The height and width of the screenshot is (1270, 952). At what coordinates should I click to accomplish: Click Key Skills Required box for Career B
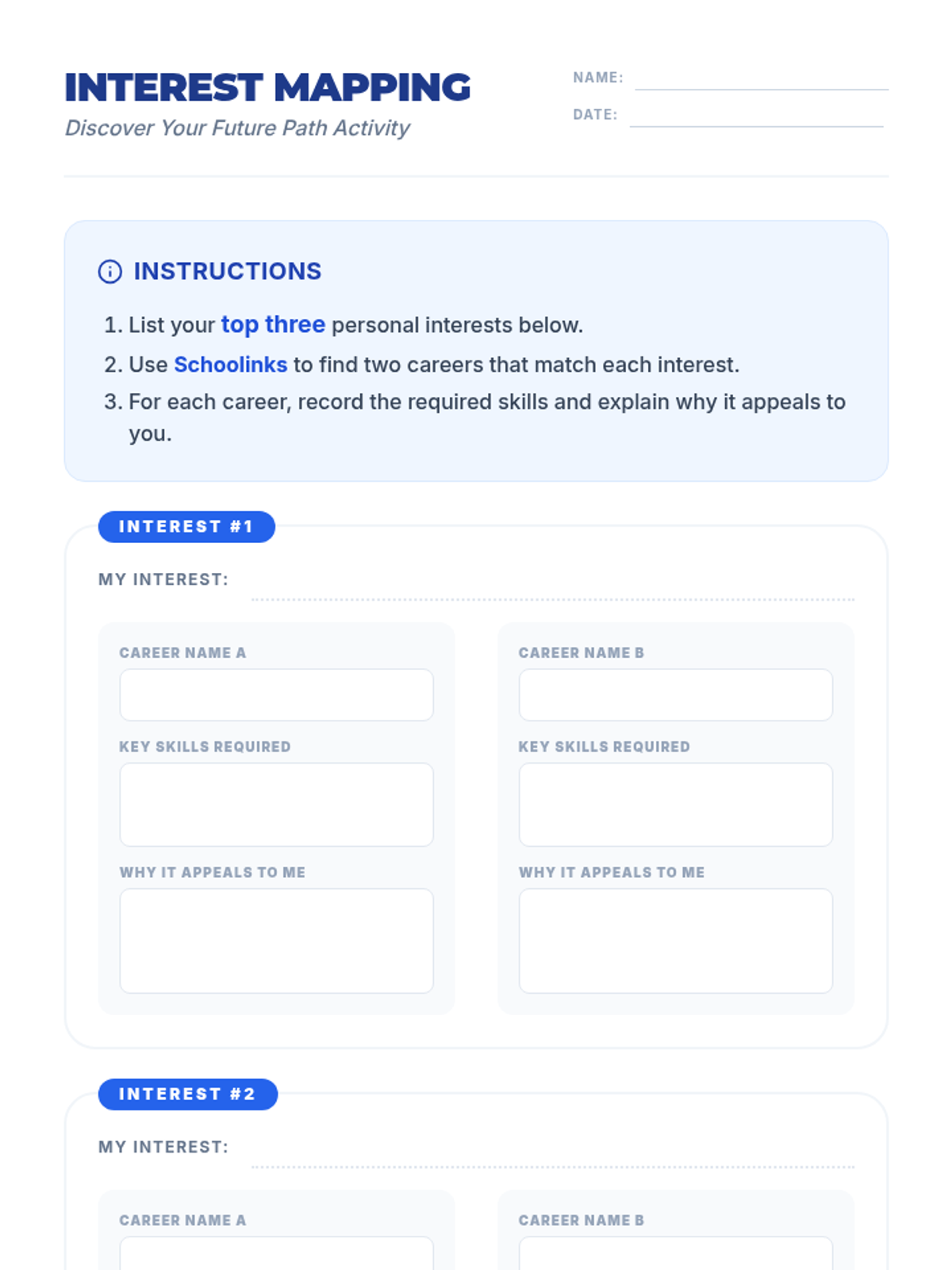[x=676, y=805]
